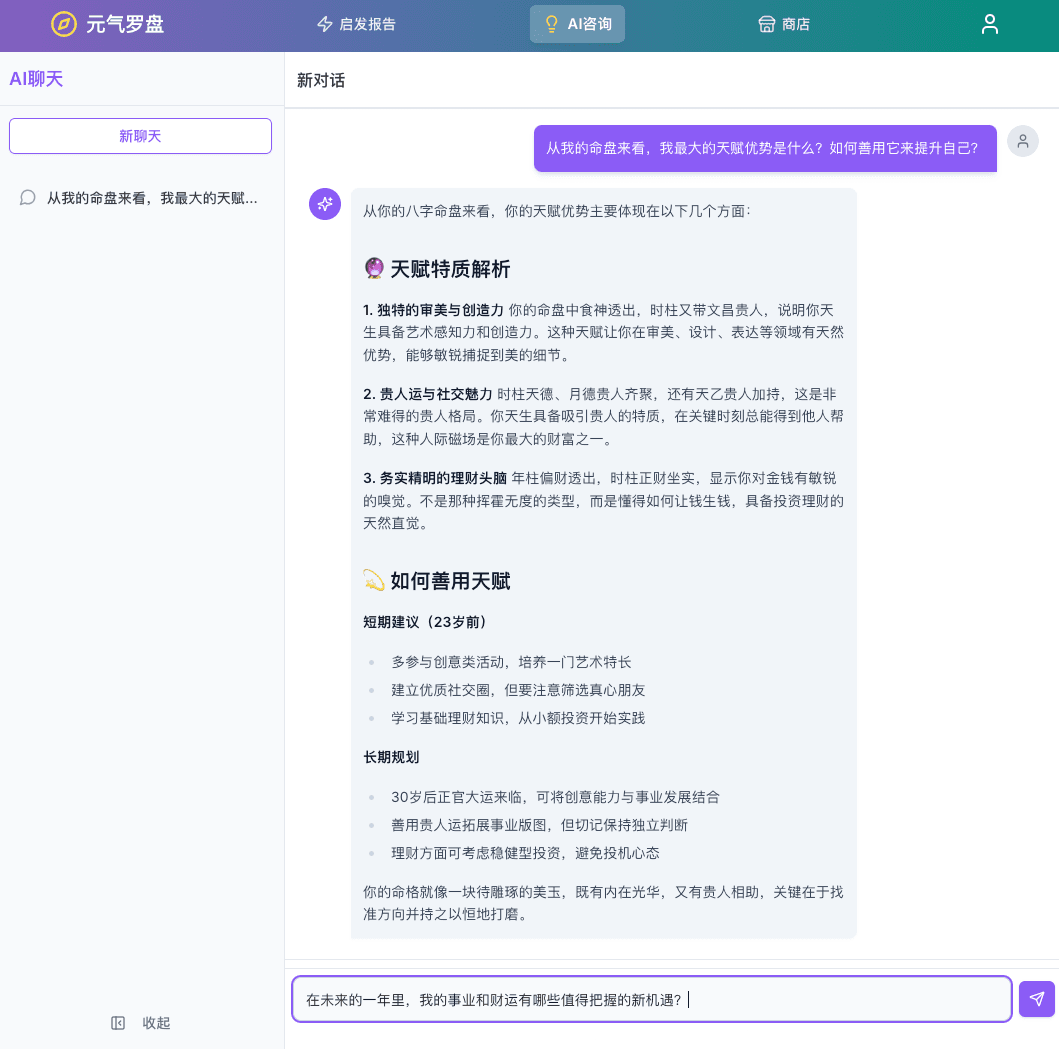Click the AI聊天 panel heading
Image resolution: width=1059 pixels, height=1049 pixels.
[x=36, y=78]
